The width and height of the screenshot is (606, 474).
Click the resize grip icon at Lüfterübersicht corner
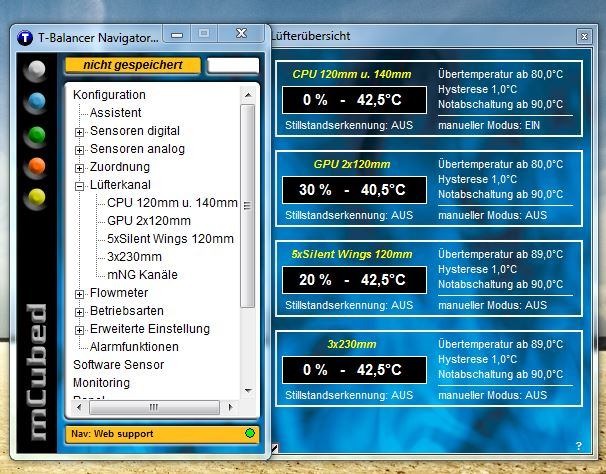coord(274,448)
